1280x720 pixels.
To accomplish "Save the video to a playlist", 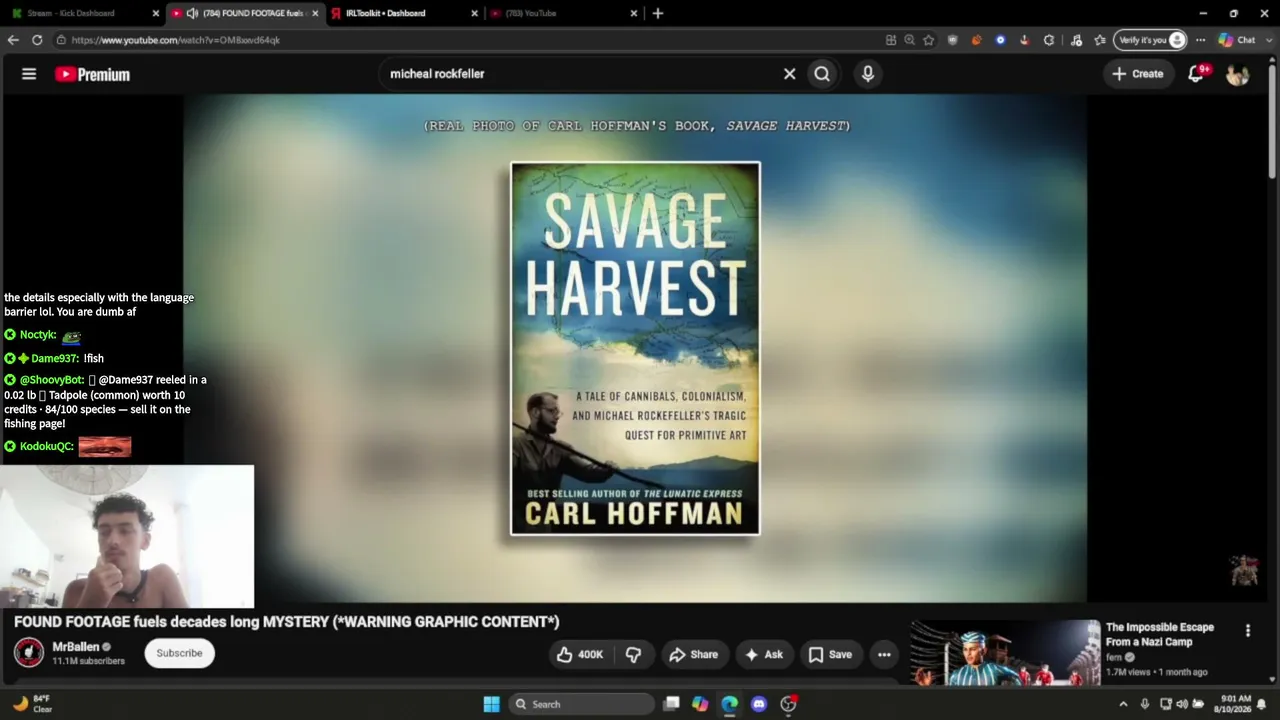I will 830,655.
